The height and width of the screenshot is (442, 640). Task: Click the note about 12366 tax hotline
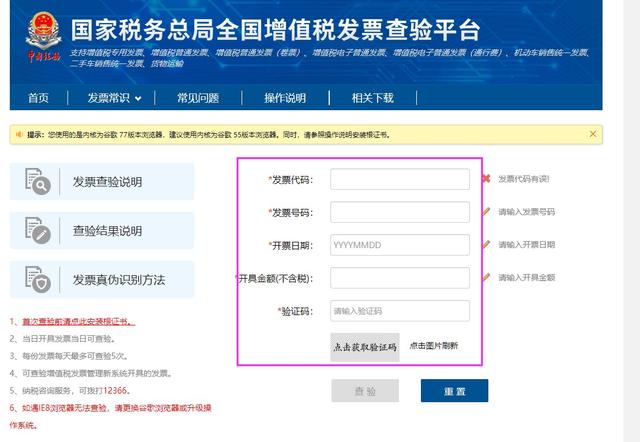[71, 391]
